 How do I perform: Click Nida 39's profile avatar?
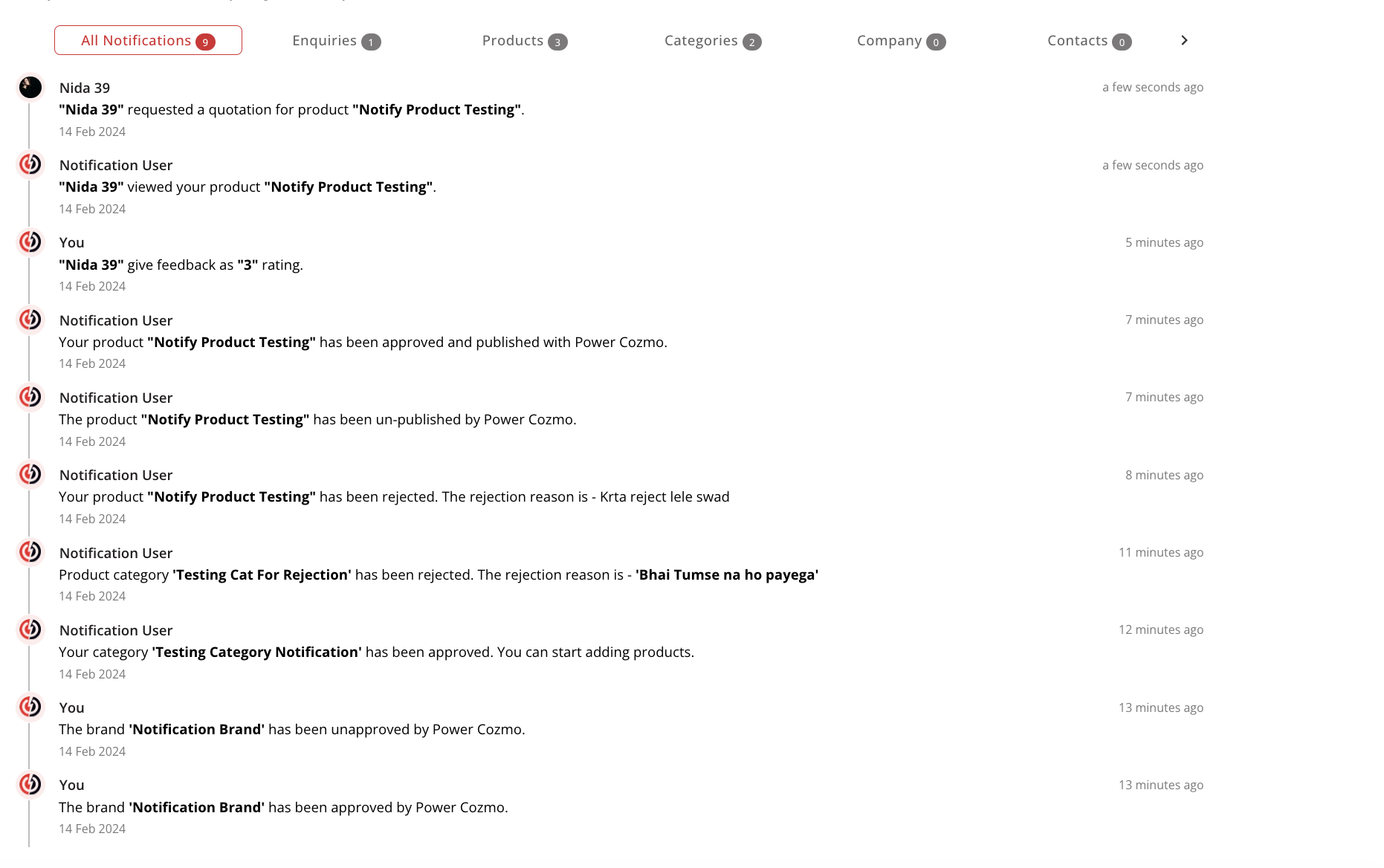point(30,88)
